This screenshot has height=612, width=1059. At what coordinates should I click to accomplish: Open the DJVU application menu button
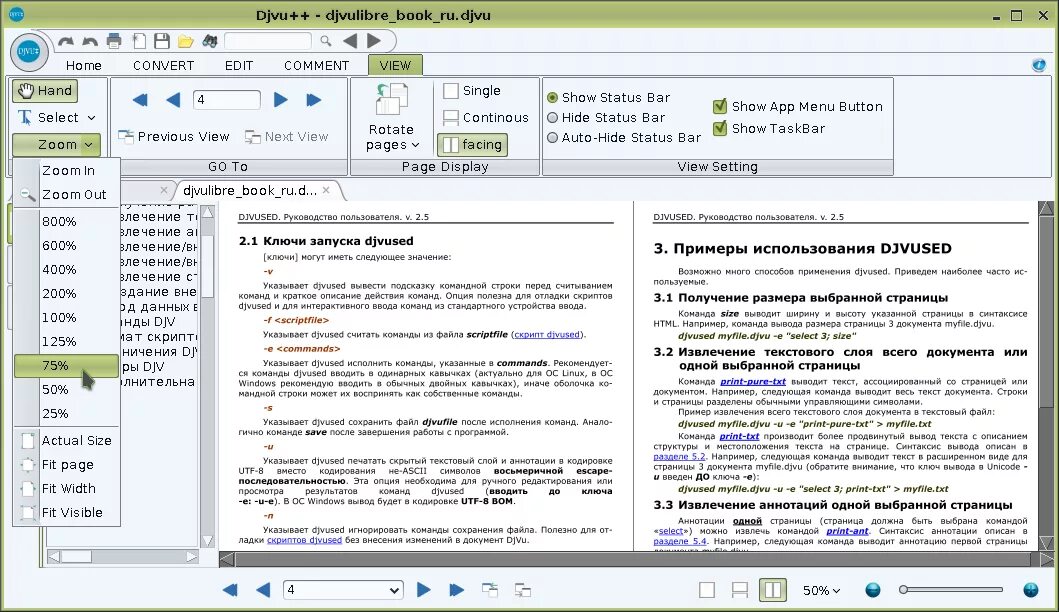tap(28, 51)
